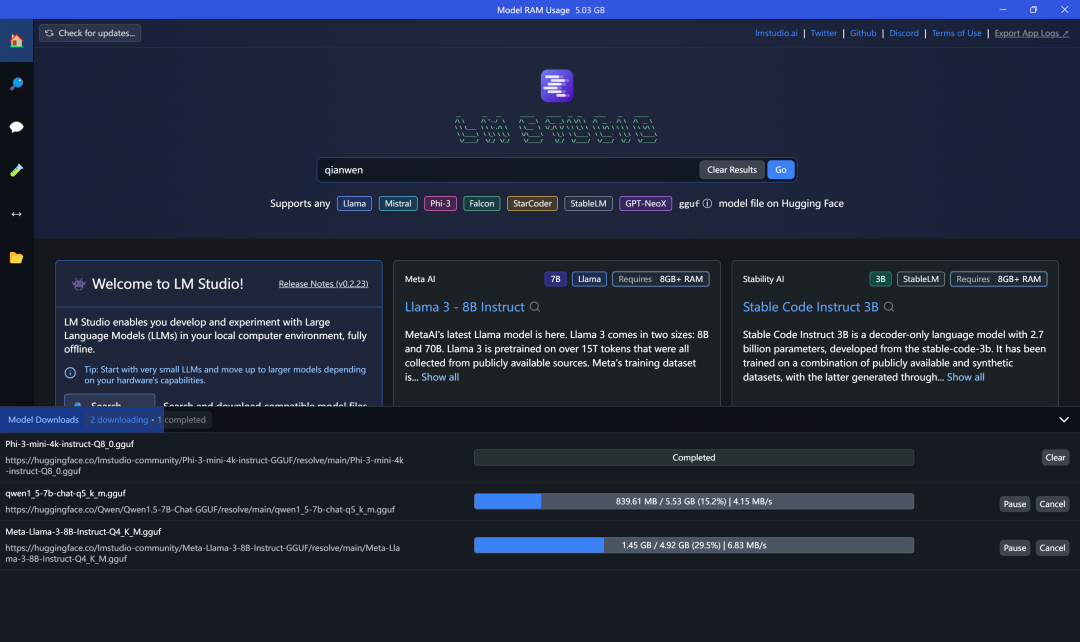The width and height of the screenshot is (1080, 642).
Task: Pause the qwen1_5-7b-chat download
Action: pos(1014,504)
